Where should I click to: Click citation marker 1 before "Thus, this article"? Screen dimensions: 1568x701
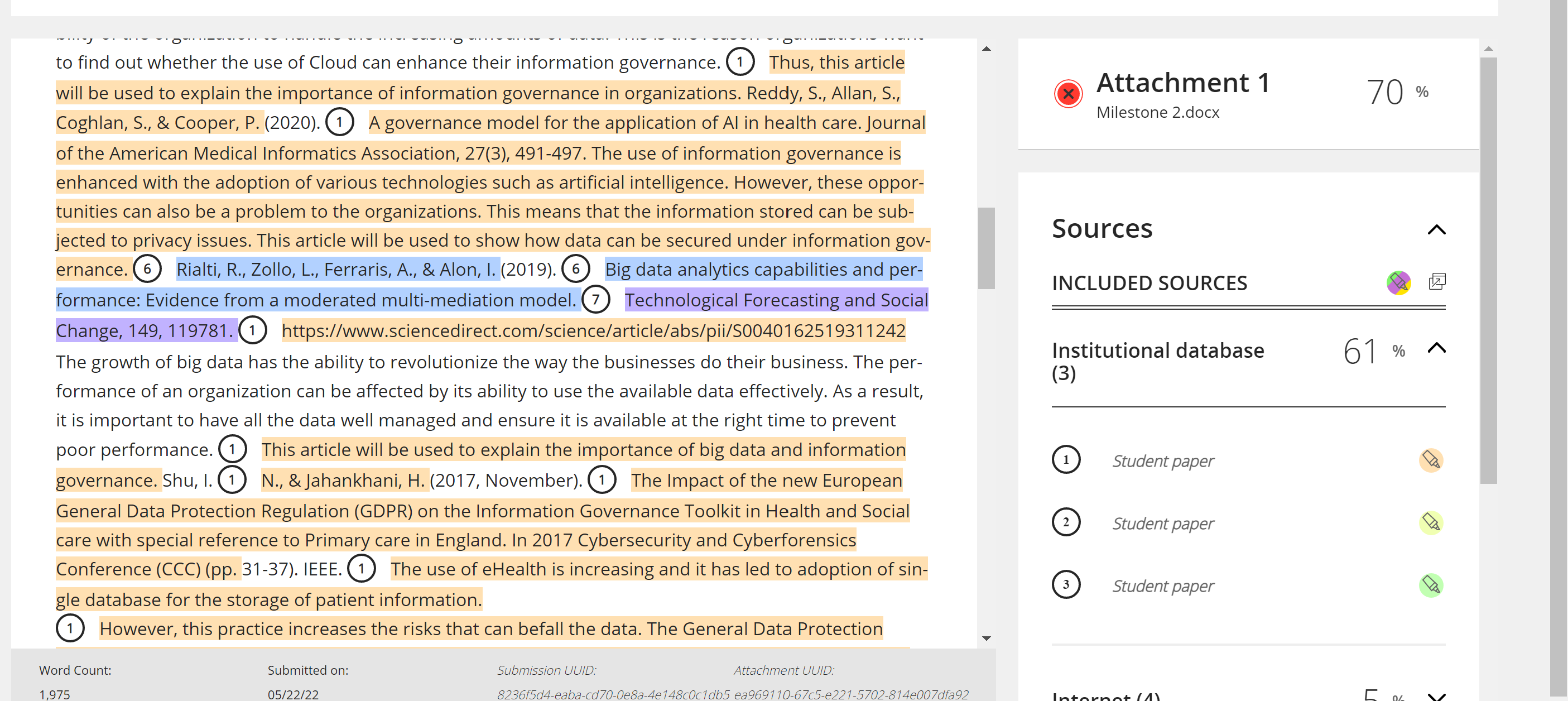click(740, 62)
